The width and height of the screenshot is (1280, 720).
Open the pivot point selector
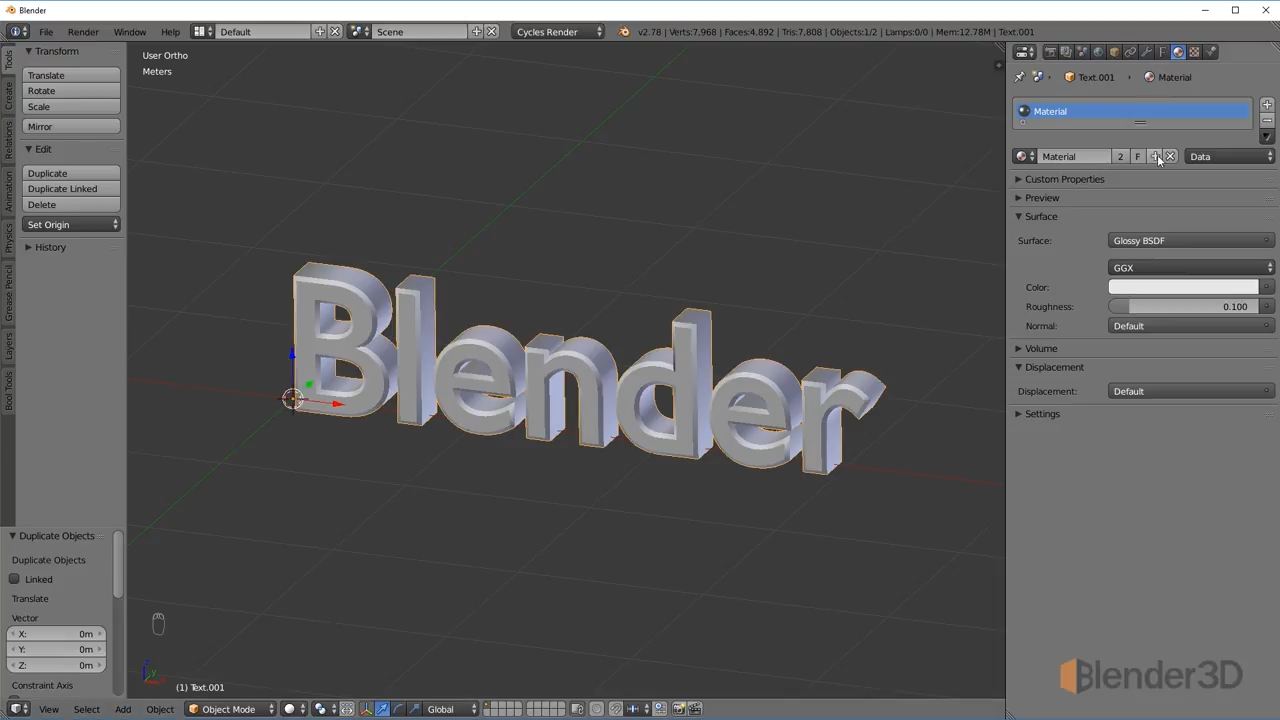click(325, 709)
